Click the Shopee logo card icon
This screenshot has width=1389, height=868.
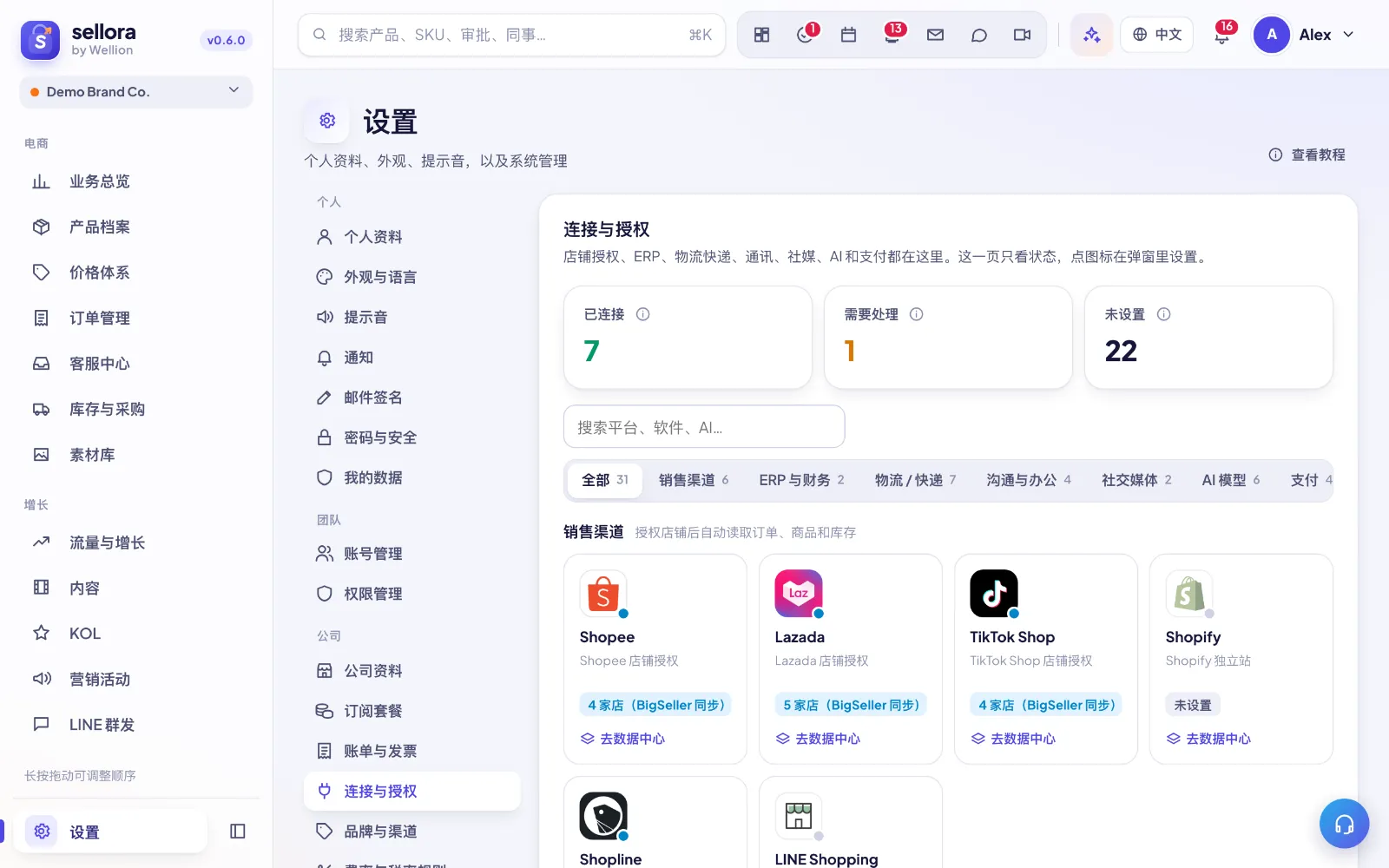pos(603,594)
